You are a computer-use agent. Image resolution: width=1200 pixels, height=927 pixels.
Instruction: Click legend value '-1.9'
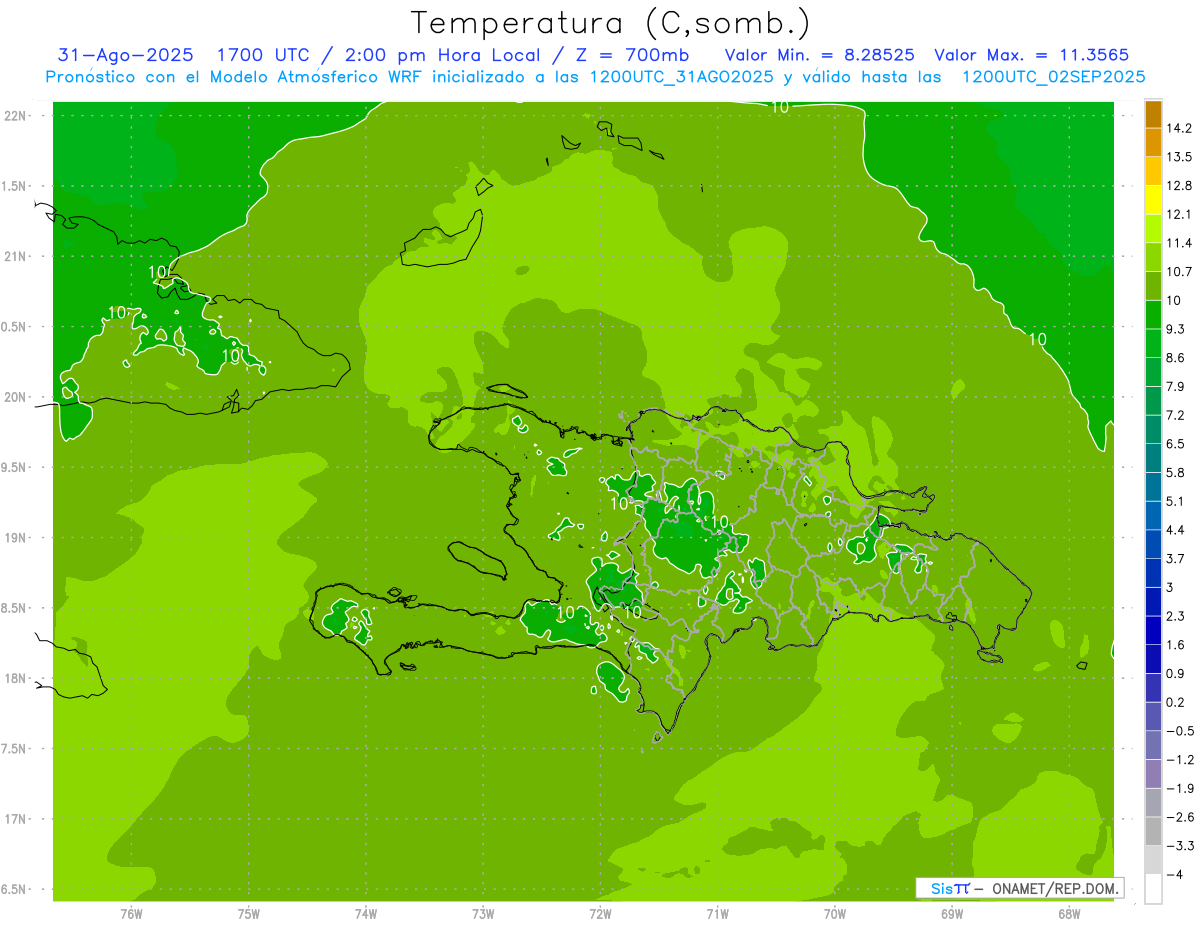1179,789
